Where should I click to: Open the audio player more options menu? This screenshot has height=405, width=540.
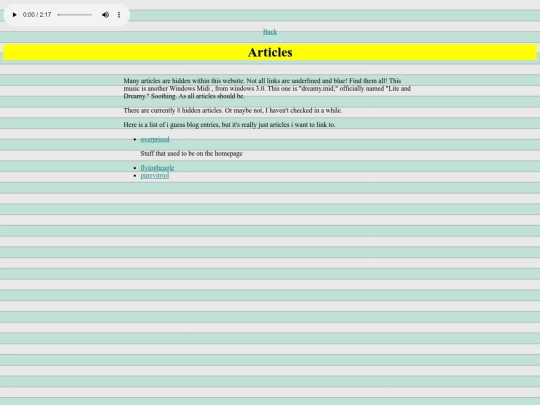point(119,15)
